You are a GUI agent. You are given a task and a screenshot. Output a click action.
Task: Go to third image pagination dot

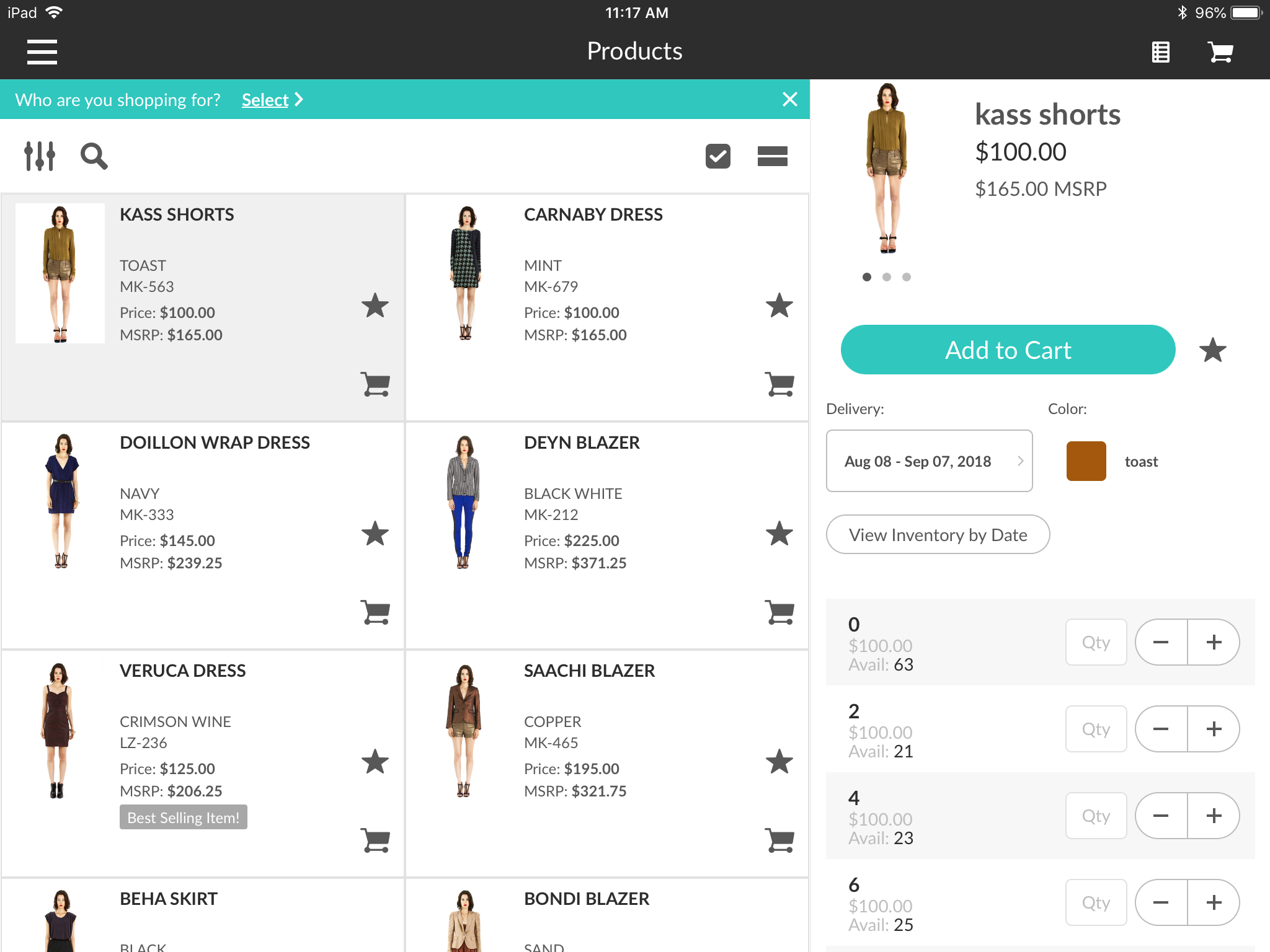click(x=907, y=277)
